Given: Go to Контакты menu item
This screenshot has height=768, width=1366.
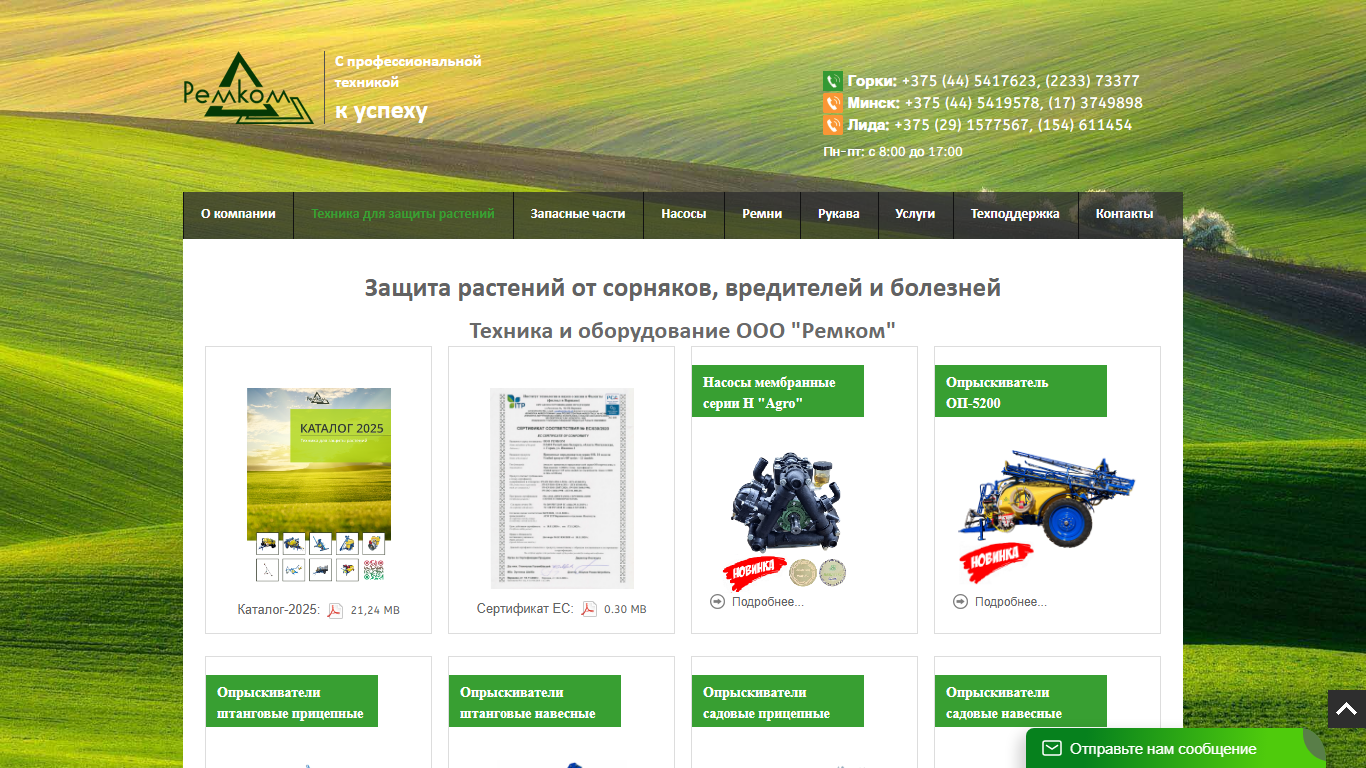Looking at the screenshot, I should coord(1124,214).
